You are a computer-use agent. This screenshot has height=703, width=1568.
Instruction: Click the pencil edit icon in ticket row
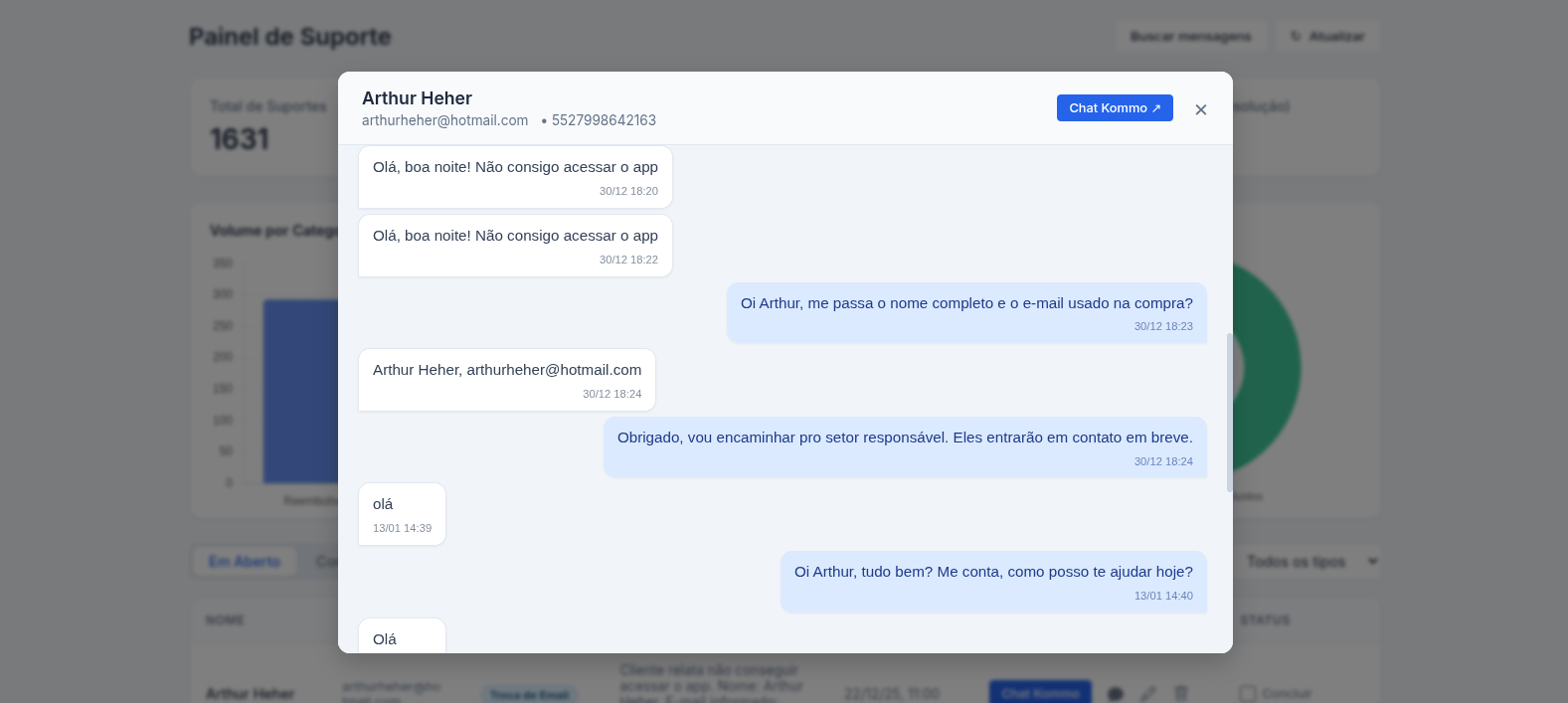(1148, 693)
